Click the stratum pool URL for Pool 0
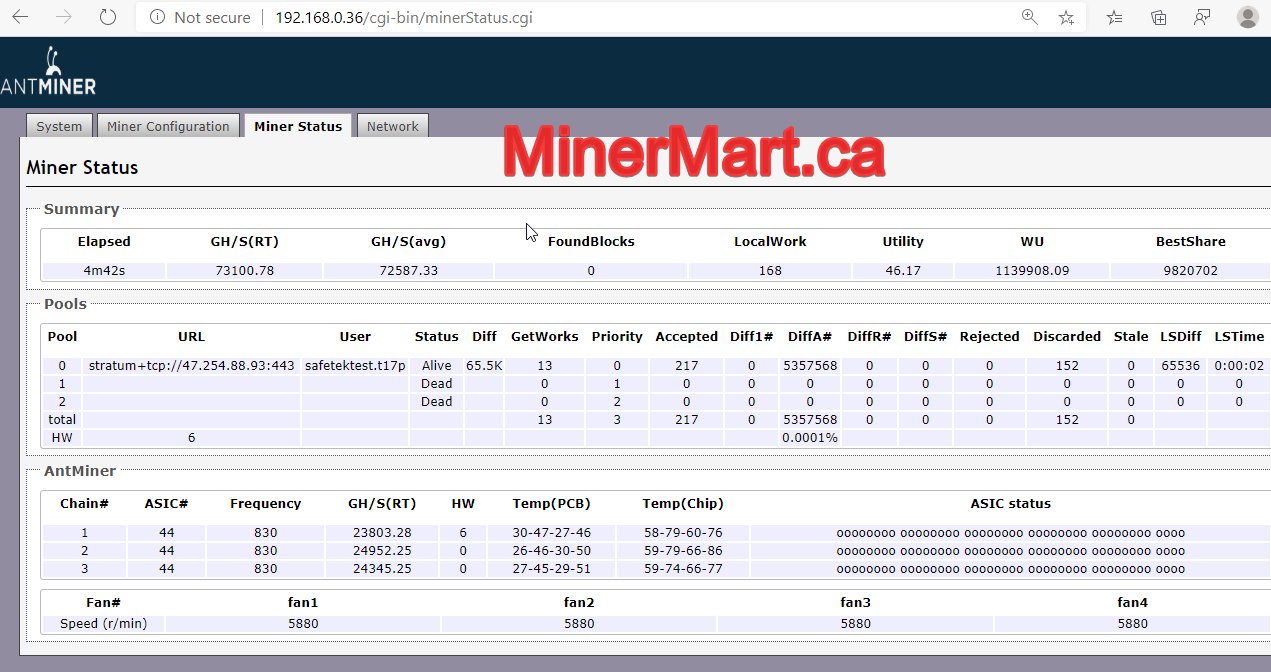 [x=190, y=365]
